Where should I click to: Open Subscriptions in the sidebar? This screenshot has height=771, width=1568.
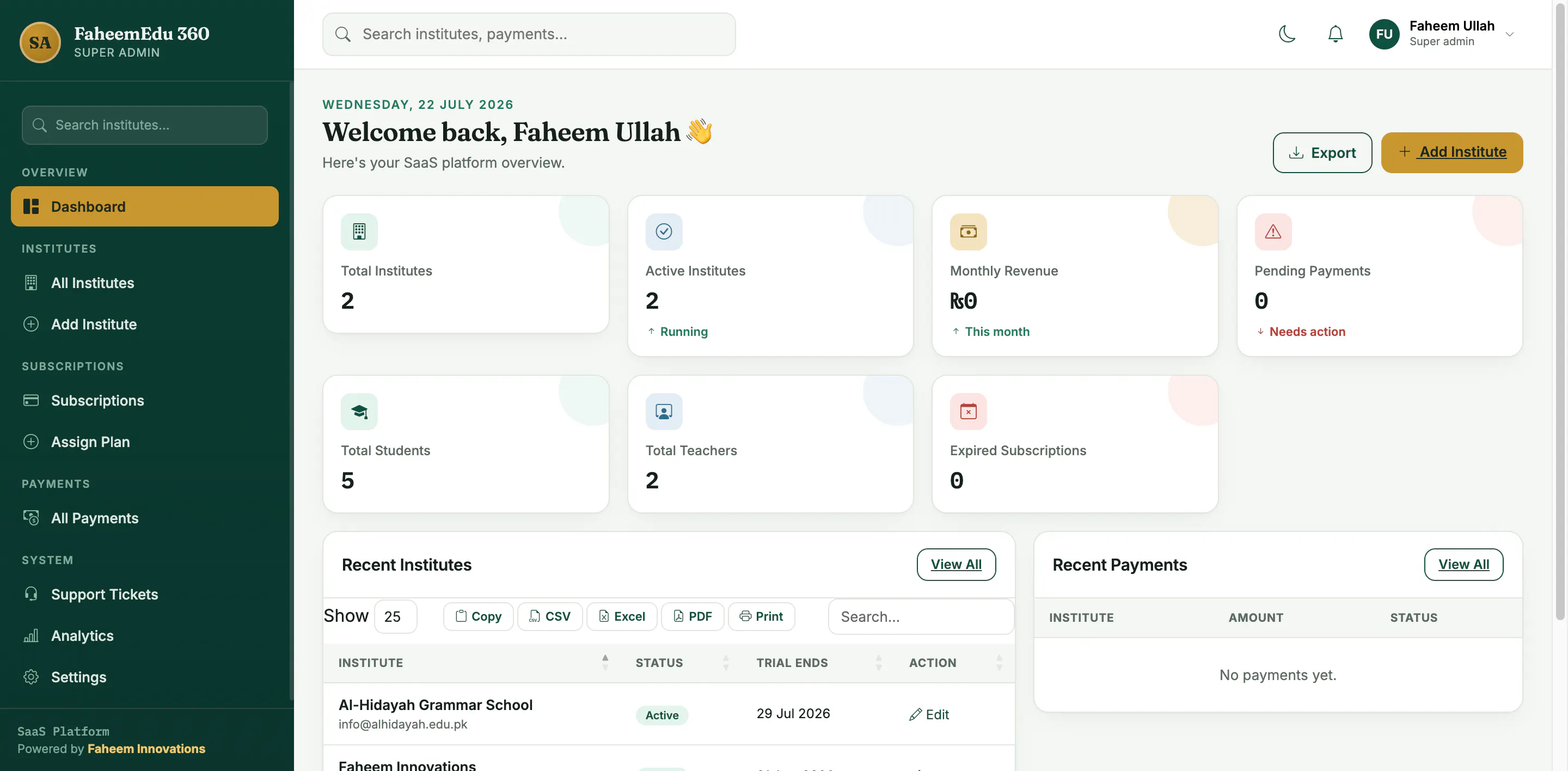click(x=144, y=400)
